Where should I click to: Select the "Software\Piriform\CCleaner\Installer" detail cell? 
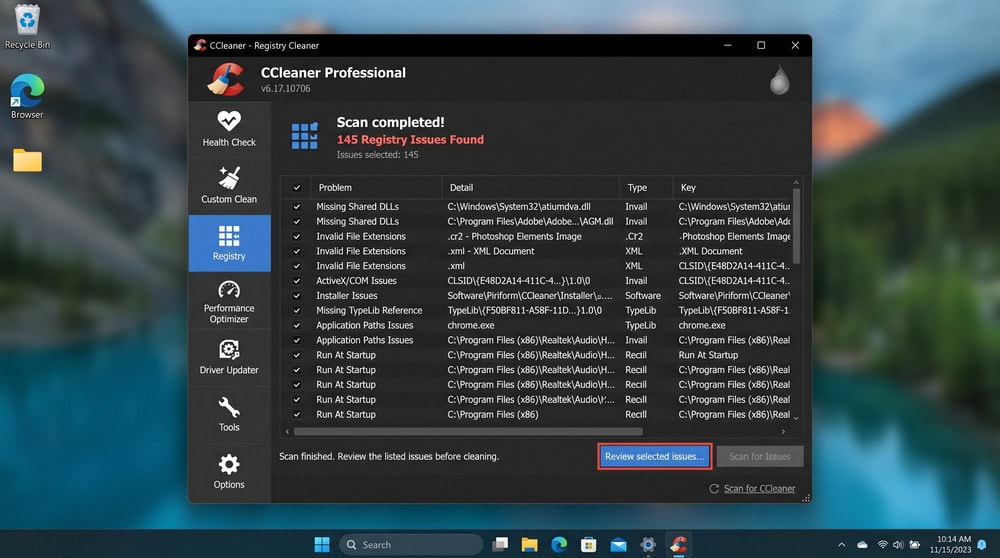pyautogui.click(x=529, y=296)
